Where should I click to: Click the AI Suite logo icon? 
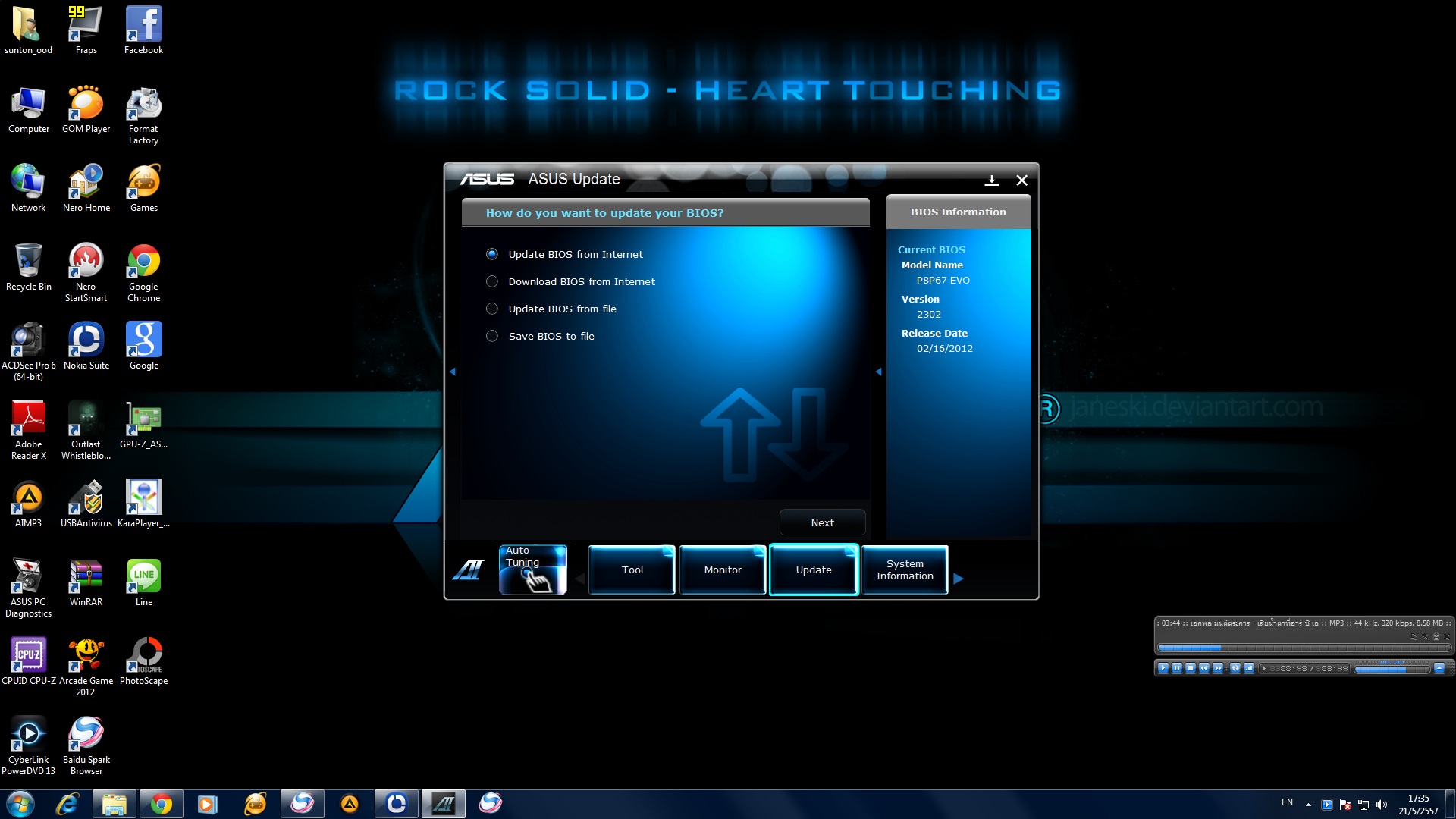[468, 570]
